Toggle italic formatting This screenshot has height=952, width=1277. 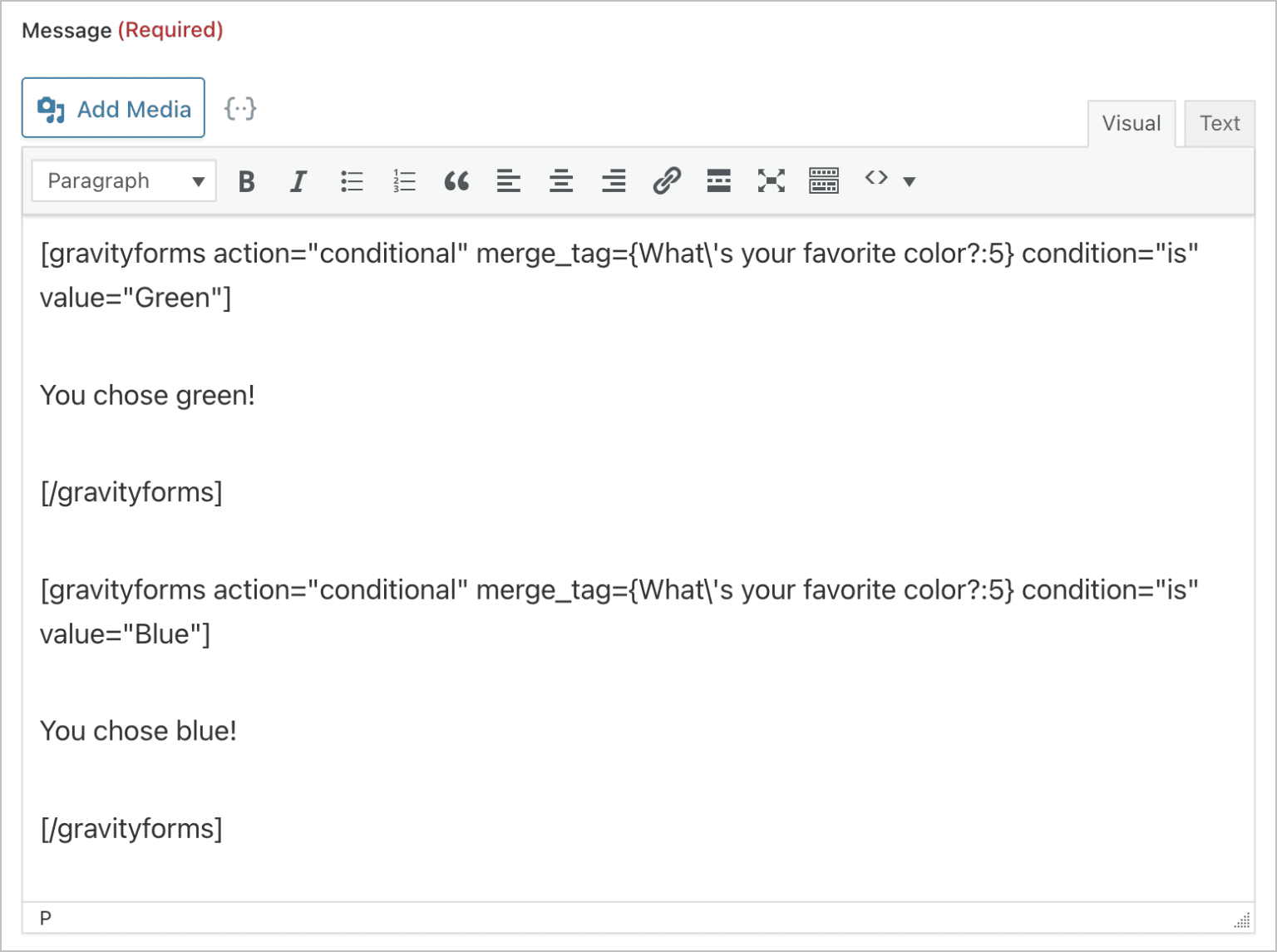pyautogui.click(x=298, y=180)
